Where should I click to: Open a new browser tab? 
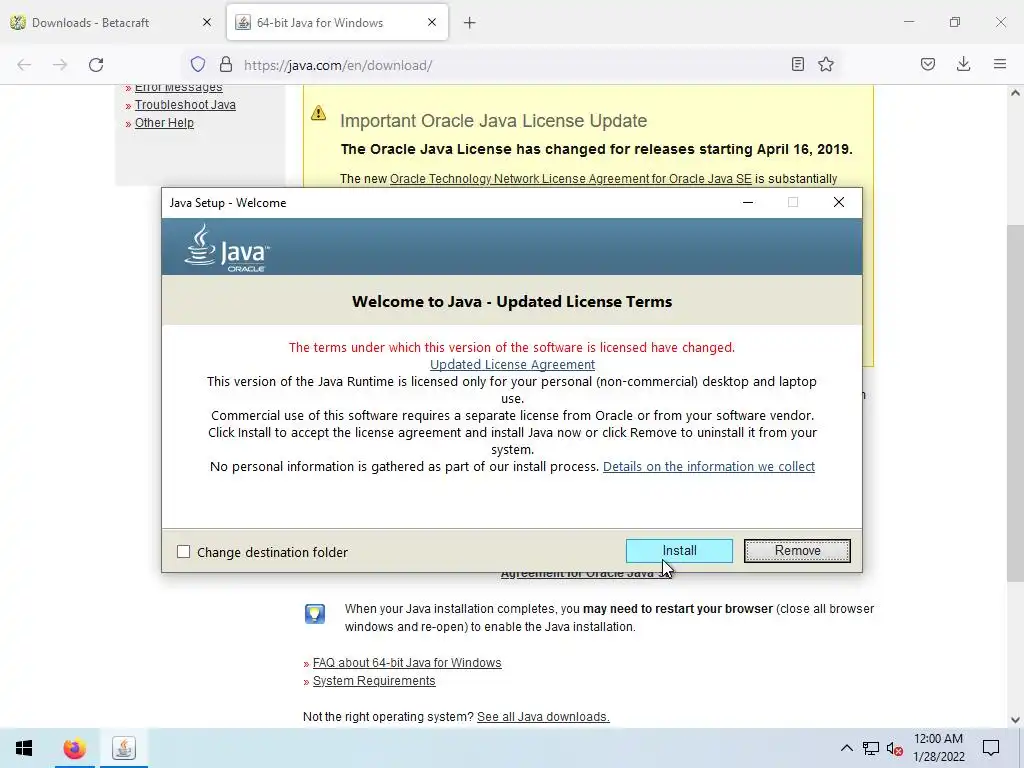click(470, 23)
